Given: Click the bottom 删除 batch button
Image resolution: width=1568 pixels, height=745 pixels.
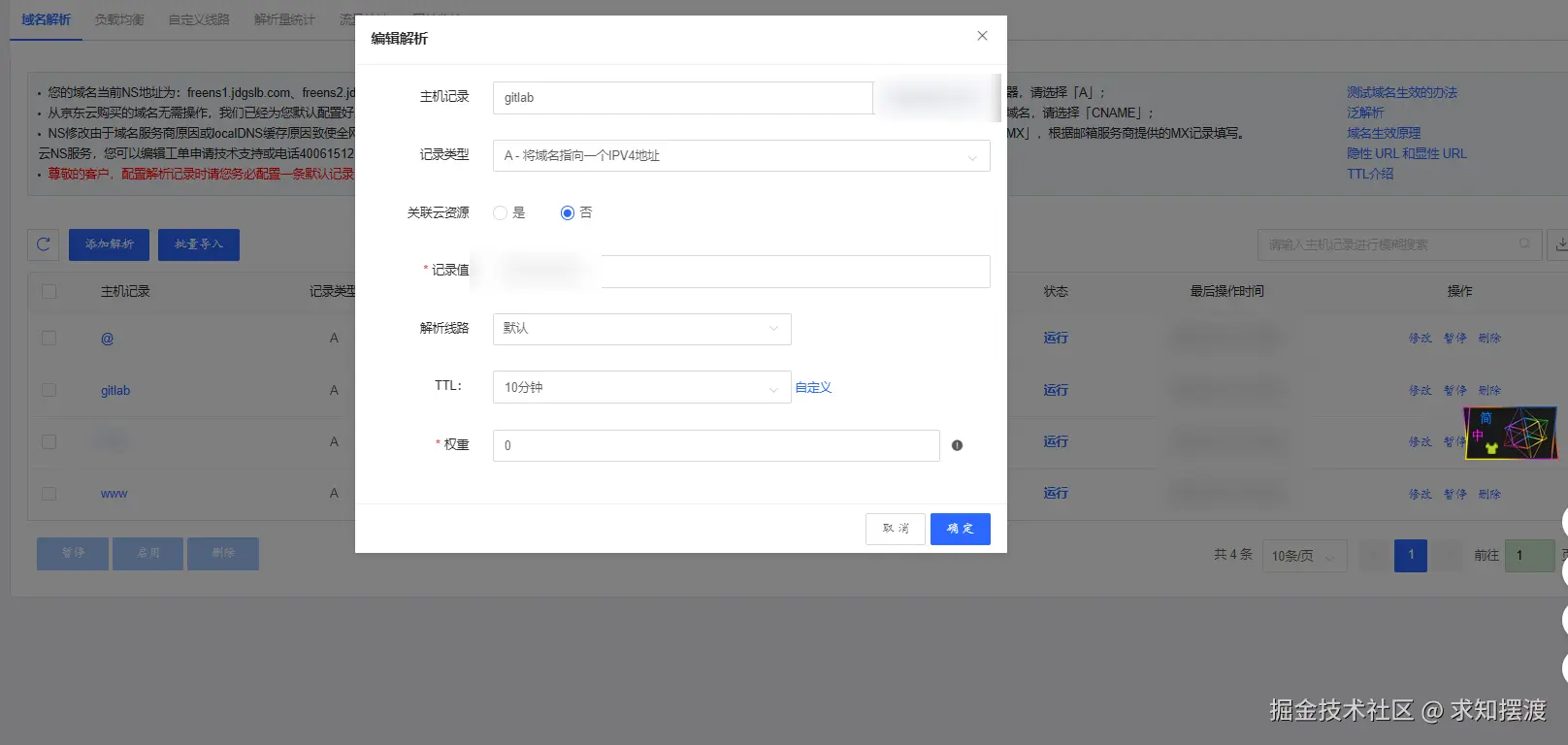Looking at the screenshot, I should pyautogui.click(x=223, y=554).
